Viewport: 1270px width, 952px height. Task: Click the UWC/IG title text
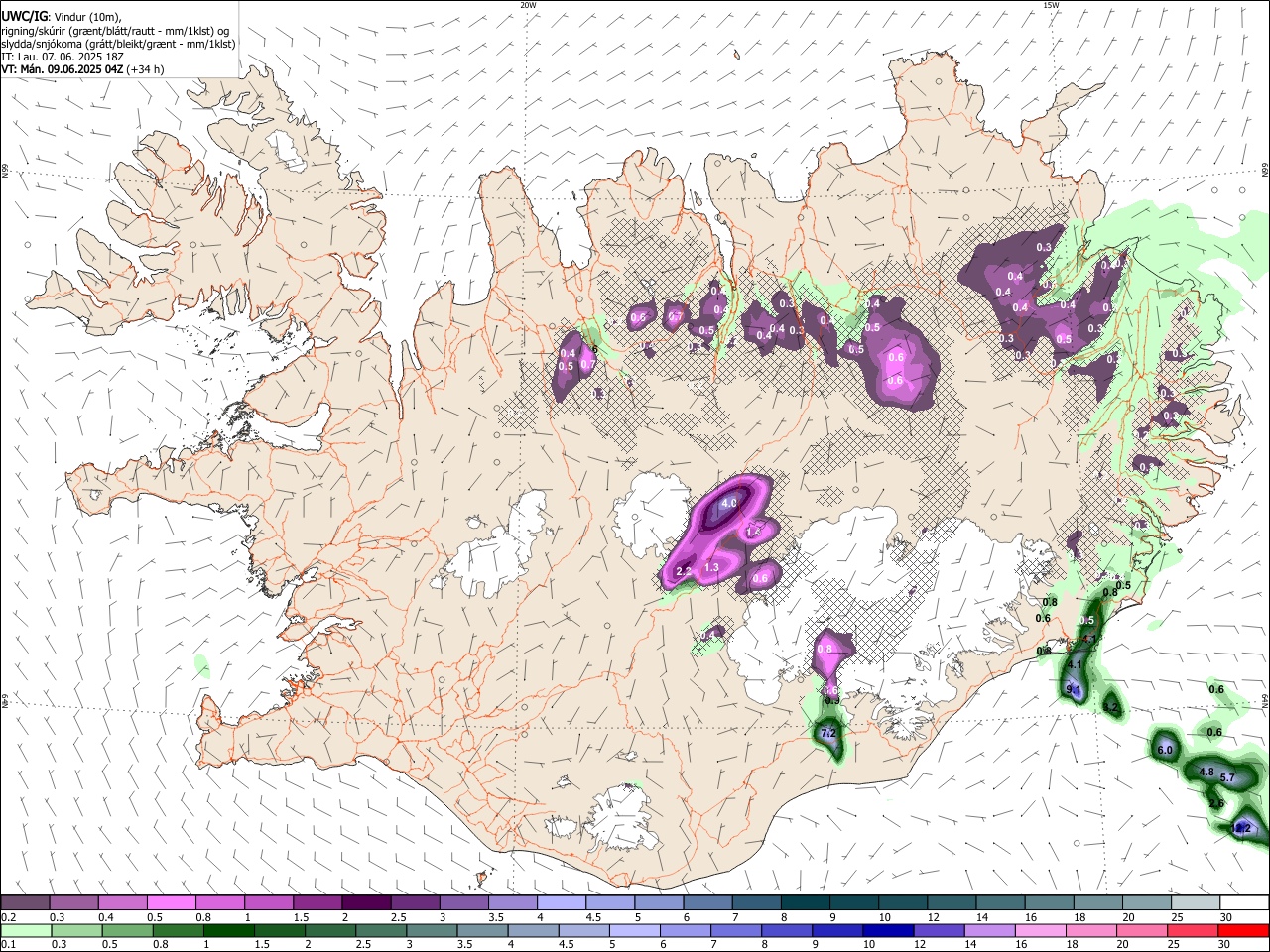pyautogui.click(x=24, y=16)
